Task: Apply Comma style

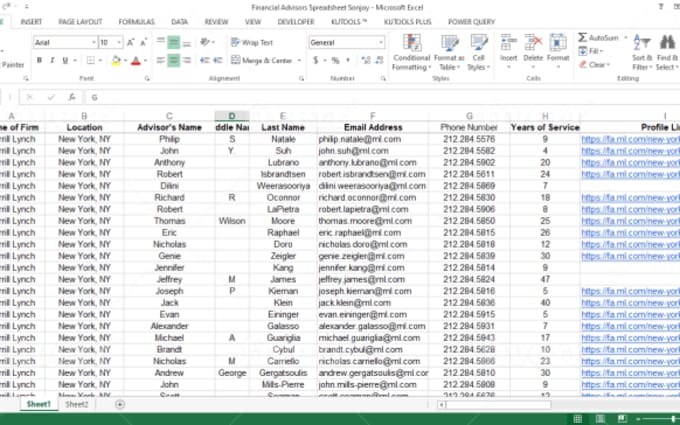Action: [x=348, y=60]
